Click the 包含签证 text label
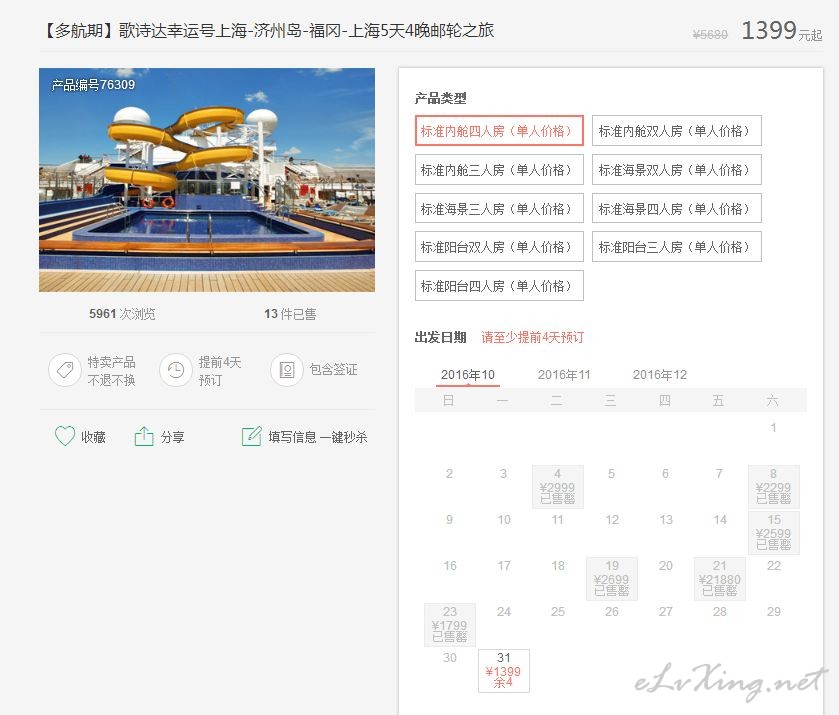Viewport: 839px width, 715px height. click(333, 369)
